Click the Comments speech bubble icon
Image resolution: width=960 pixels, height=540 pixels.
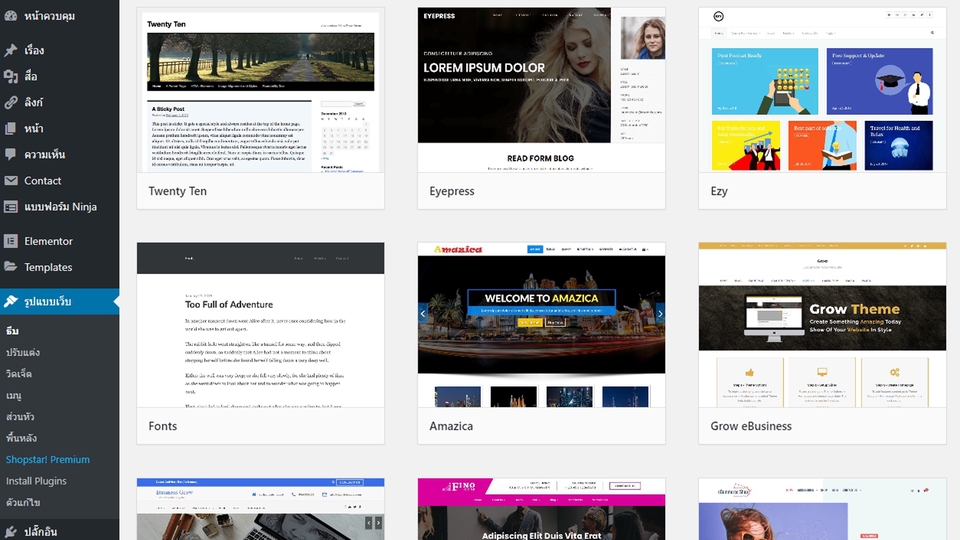click(10, 154)
